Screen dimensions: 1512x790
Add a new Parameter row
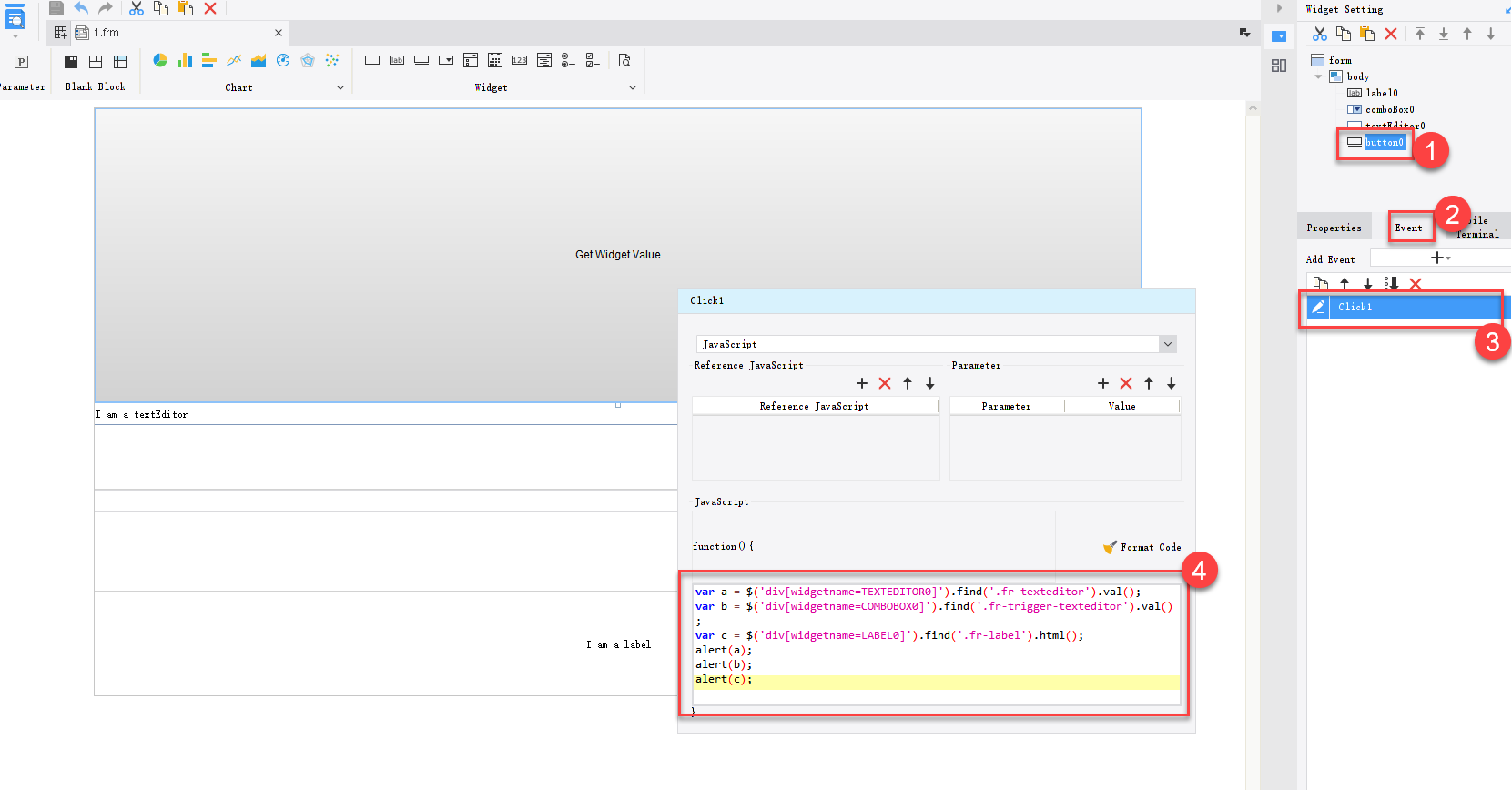1103,383
